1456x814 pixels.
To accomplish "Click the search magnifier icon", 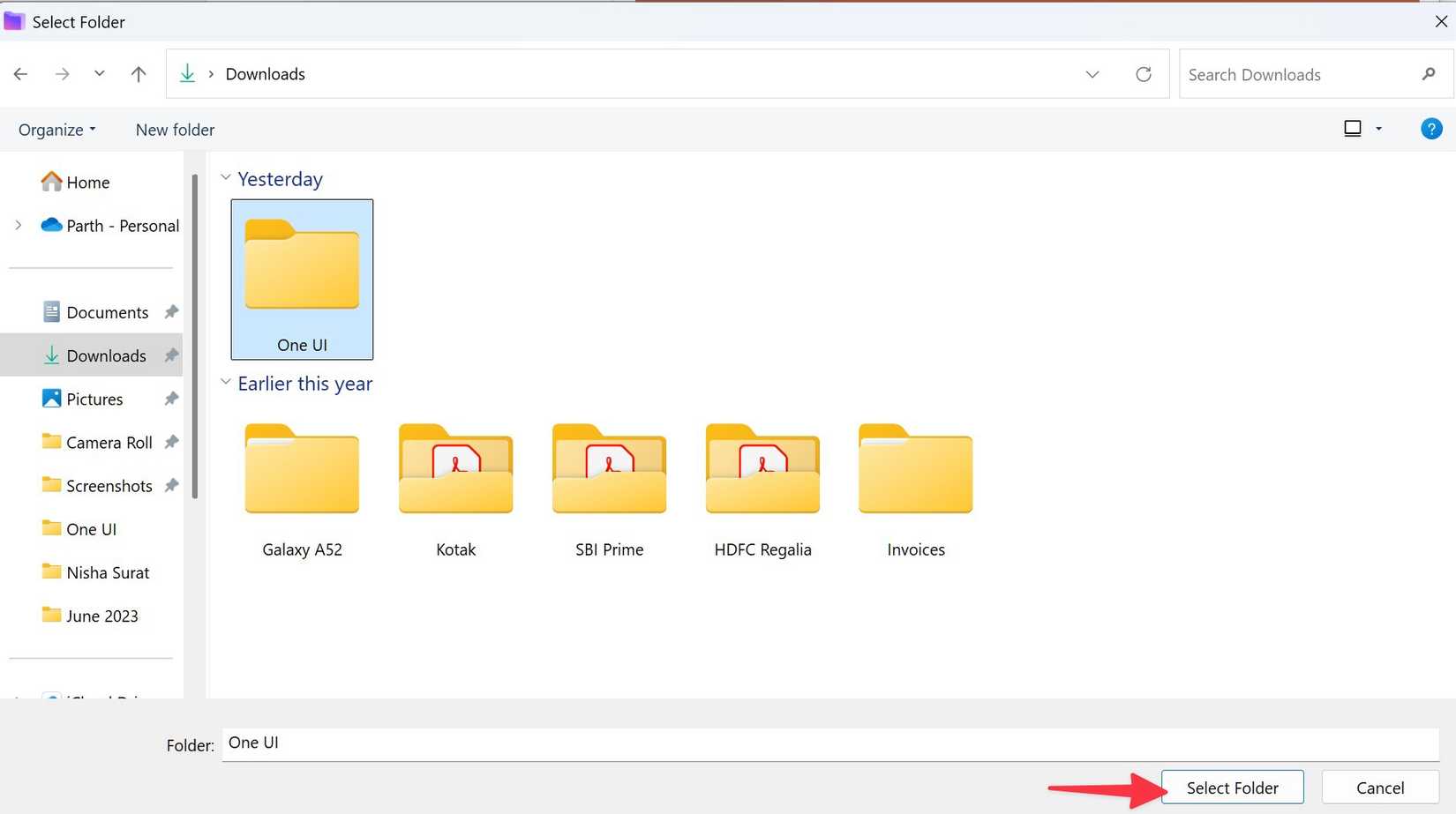I will coord(1428,74).
